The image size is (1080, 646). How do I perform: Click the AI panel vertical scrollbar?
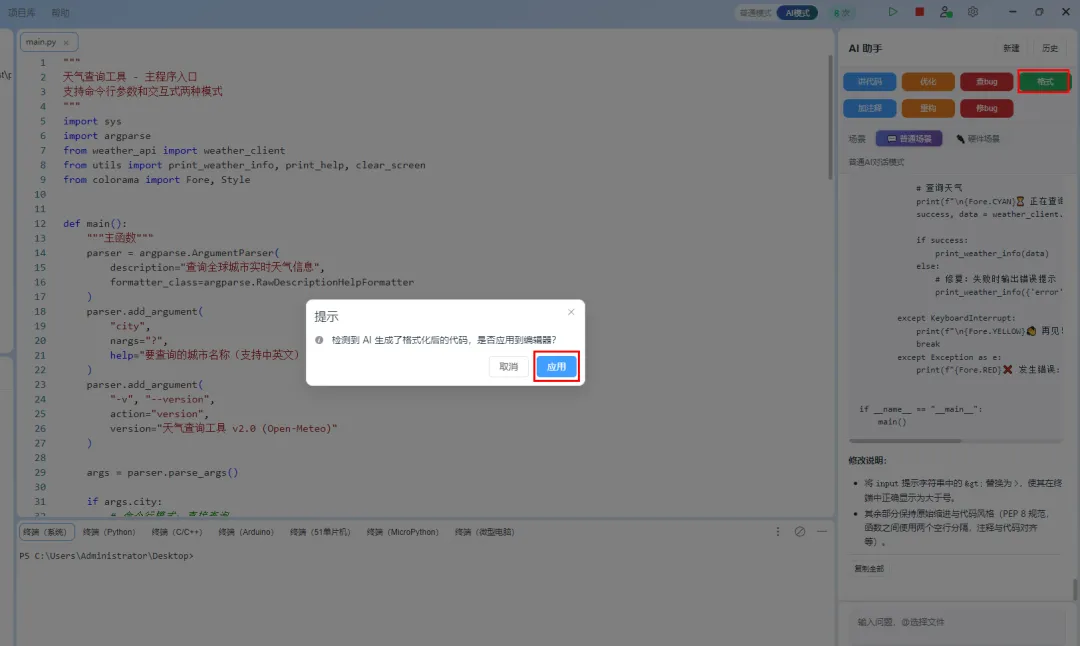coord(1074,590)
